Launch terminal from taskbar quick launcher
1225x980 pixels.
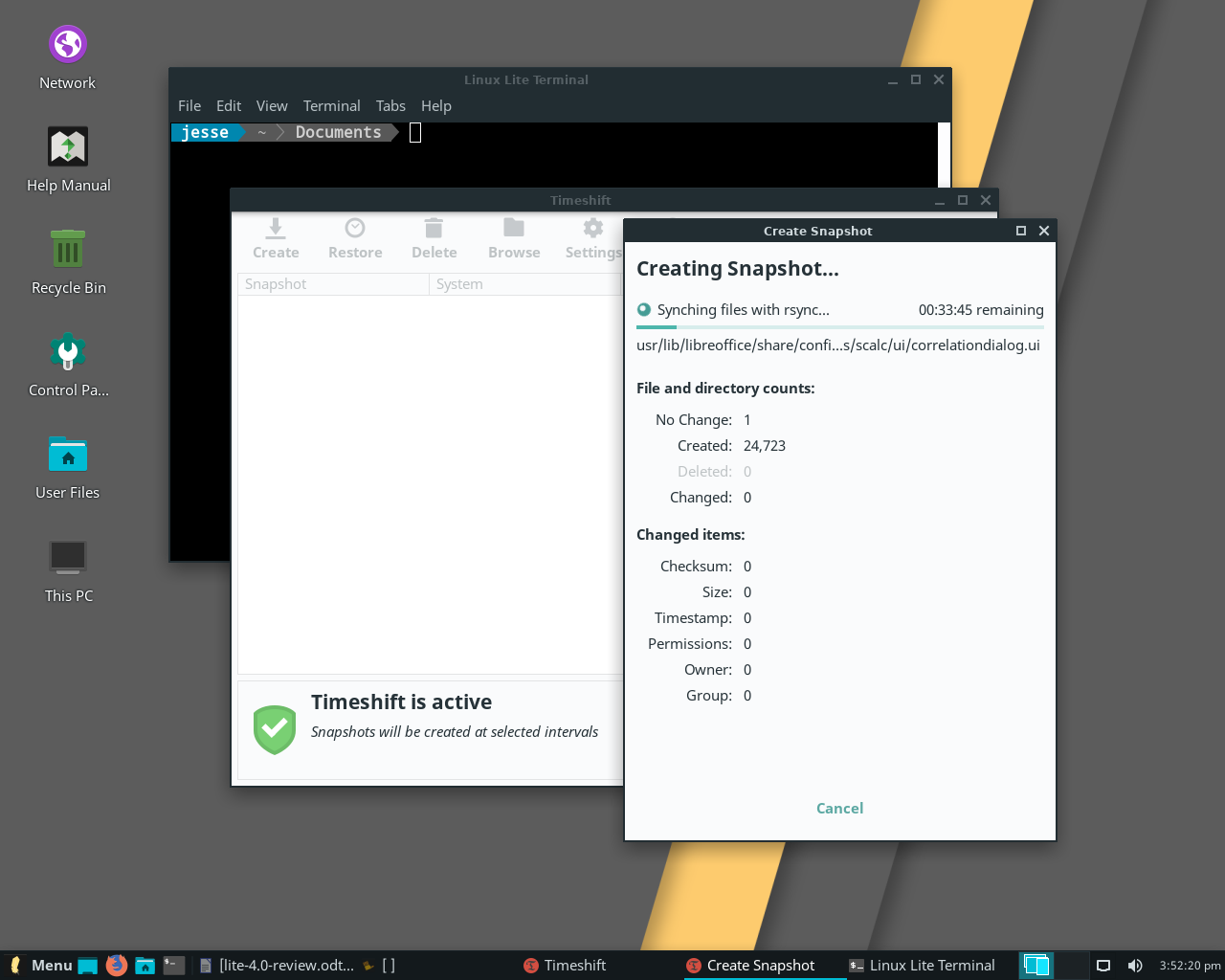pyautogui.click(x=173, y=966)
